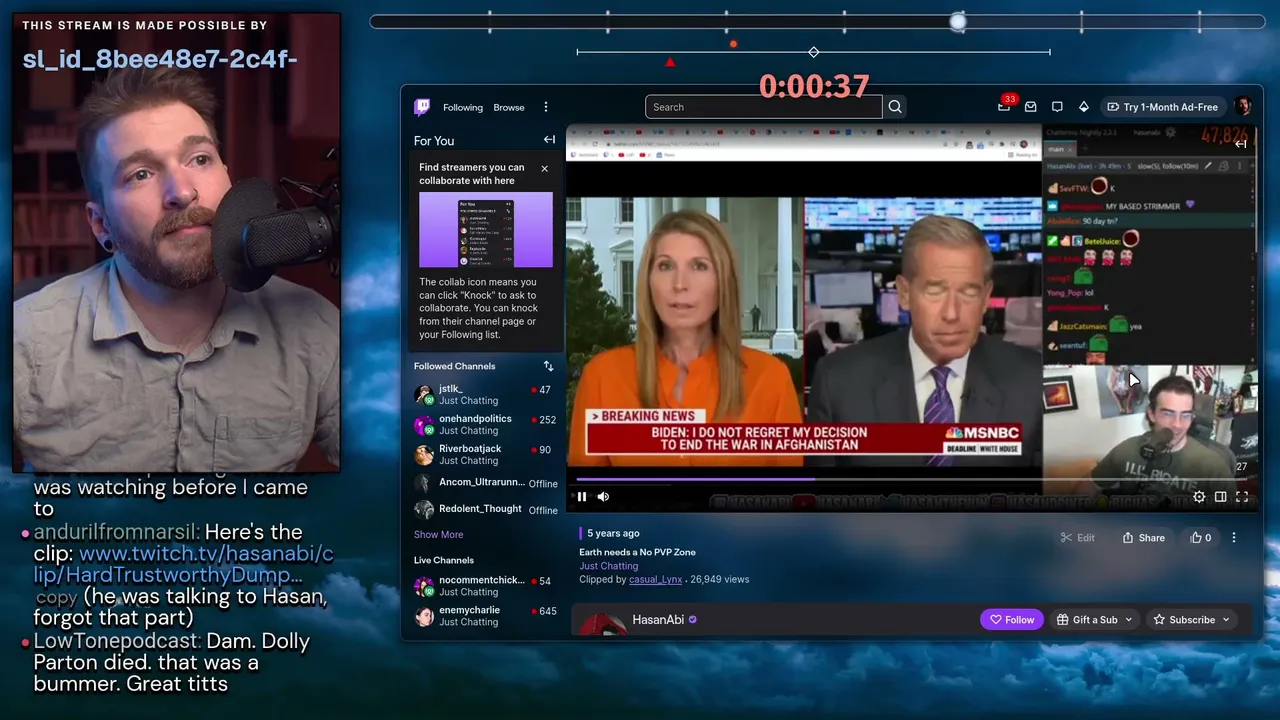
Task: Open the whispers speech bubble icon
Action: [1057, 107]
